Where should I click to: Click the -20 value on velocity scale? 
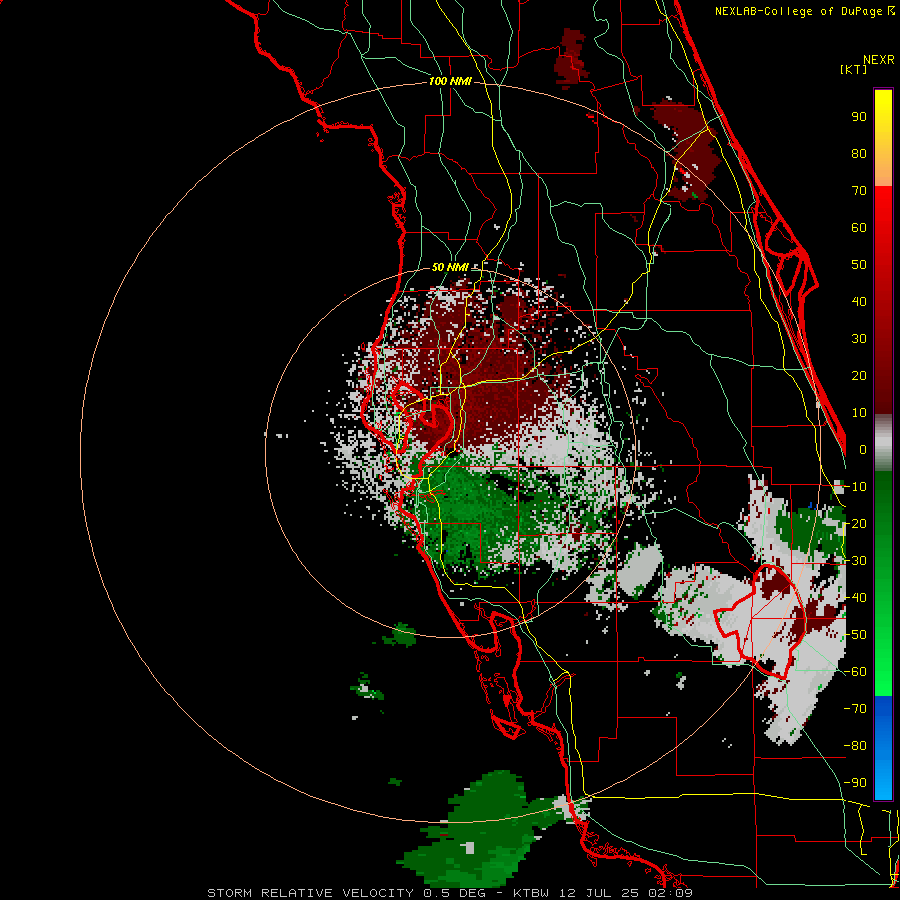point(855,524)
